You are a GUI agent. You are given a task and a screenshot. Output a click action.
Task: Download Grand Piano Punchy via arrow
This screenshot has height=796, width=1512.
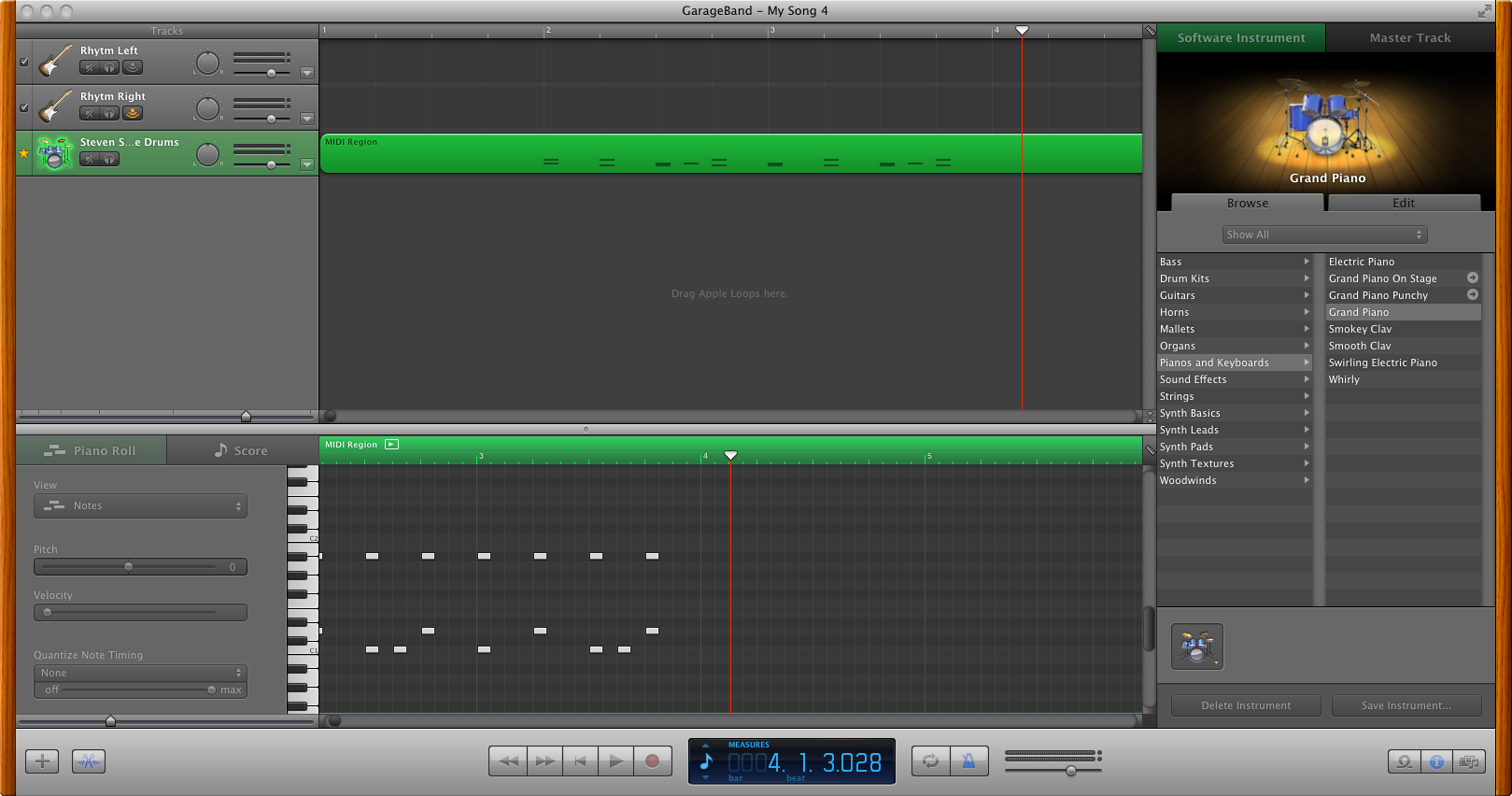(x=1473, y=294)
